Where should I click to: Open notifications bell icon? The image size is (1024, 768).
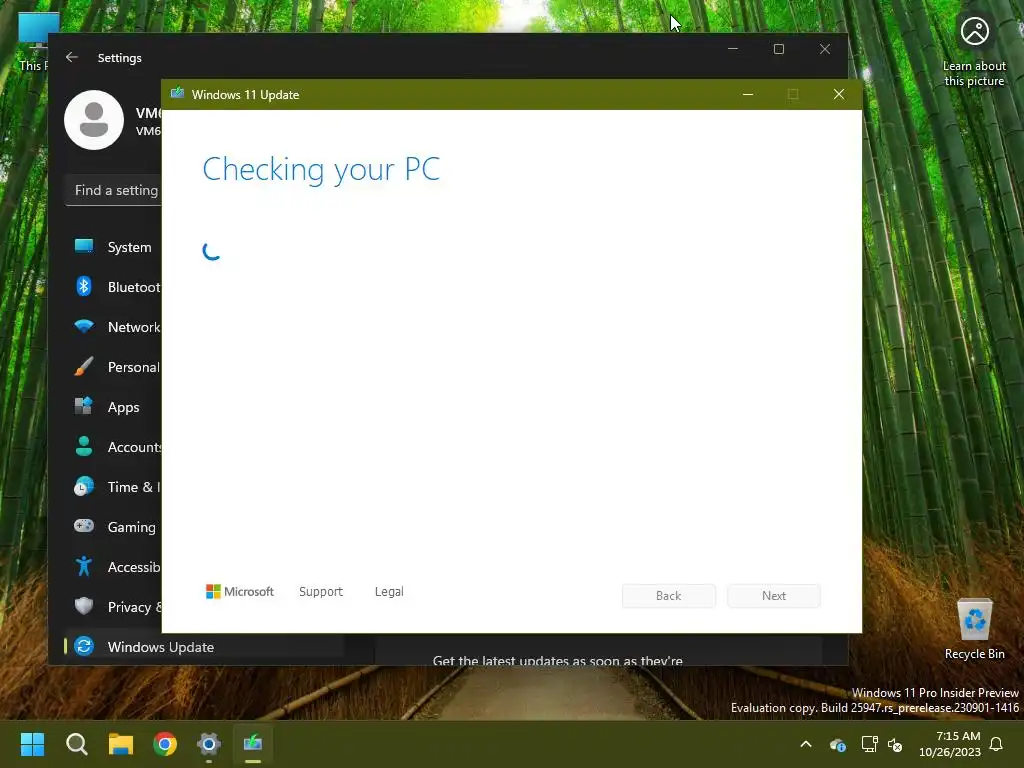[997, 744]
